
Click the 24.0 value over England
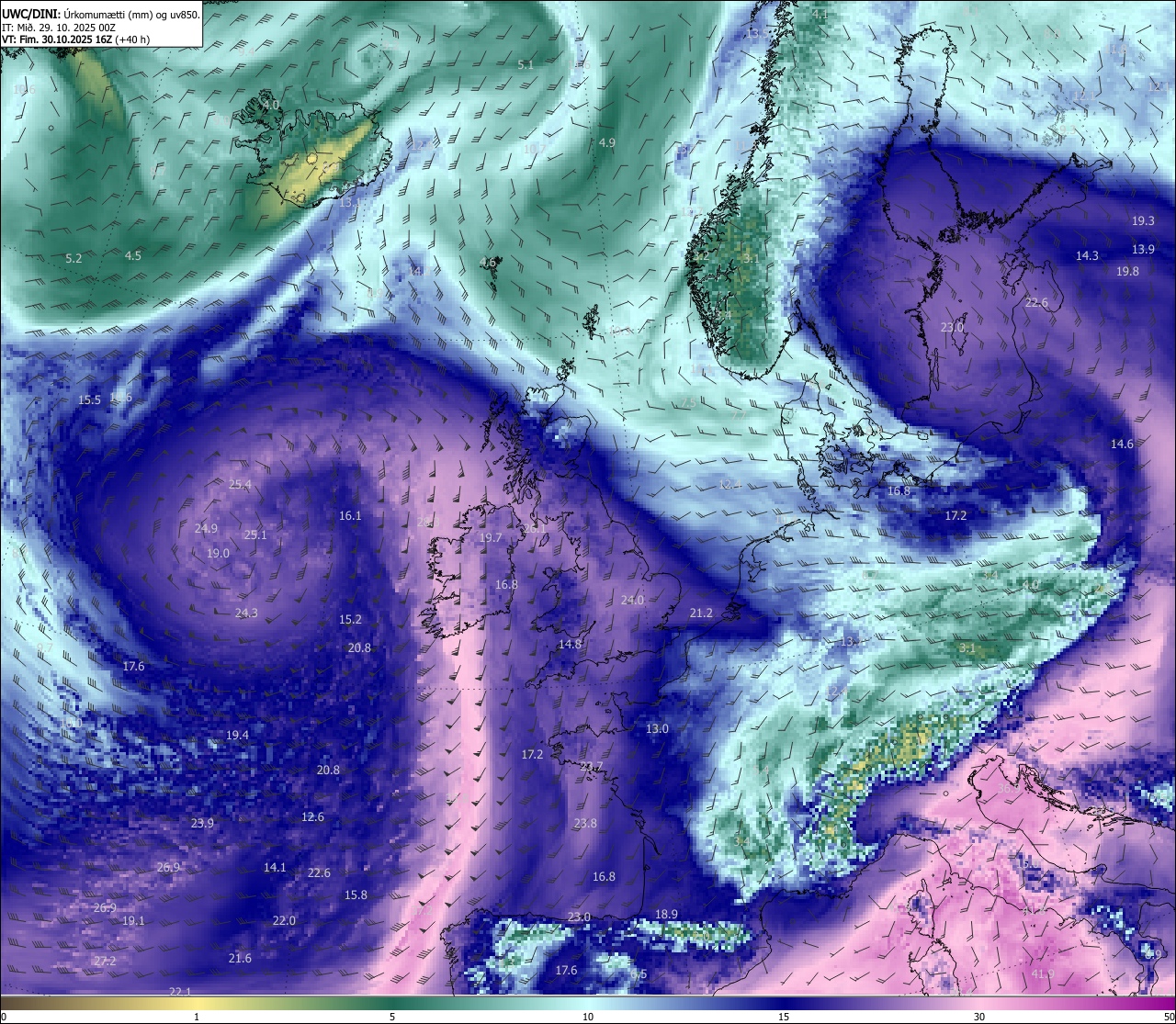(x=632, y=601)
